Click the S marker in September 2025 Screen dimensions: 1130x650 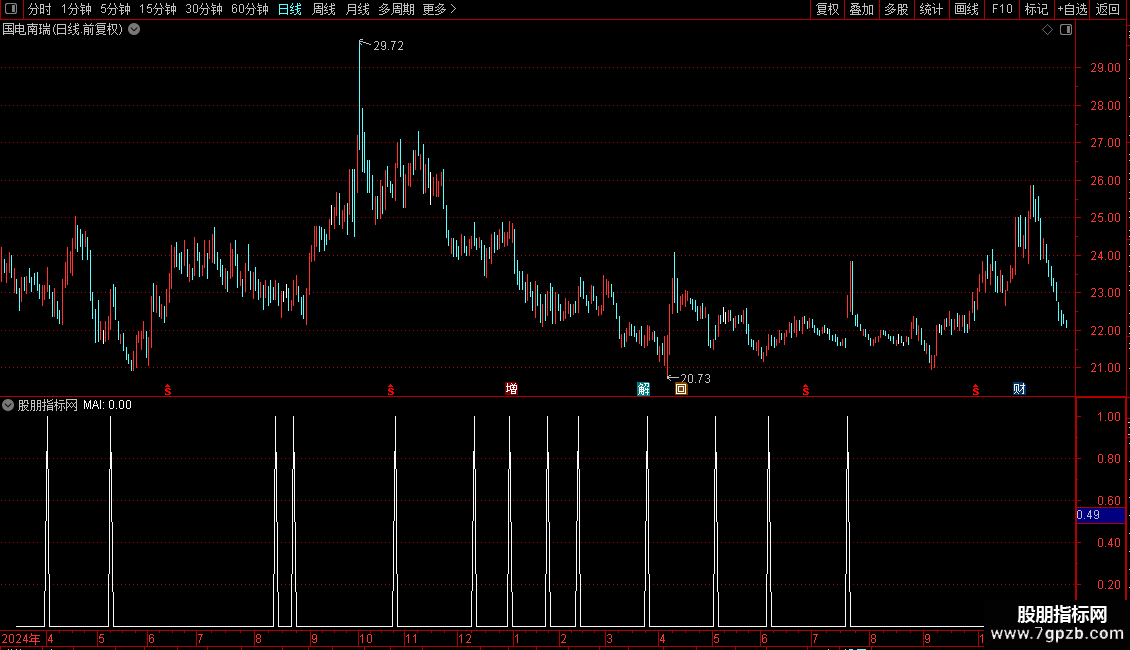976,390
